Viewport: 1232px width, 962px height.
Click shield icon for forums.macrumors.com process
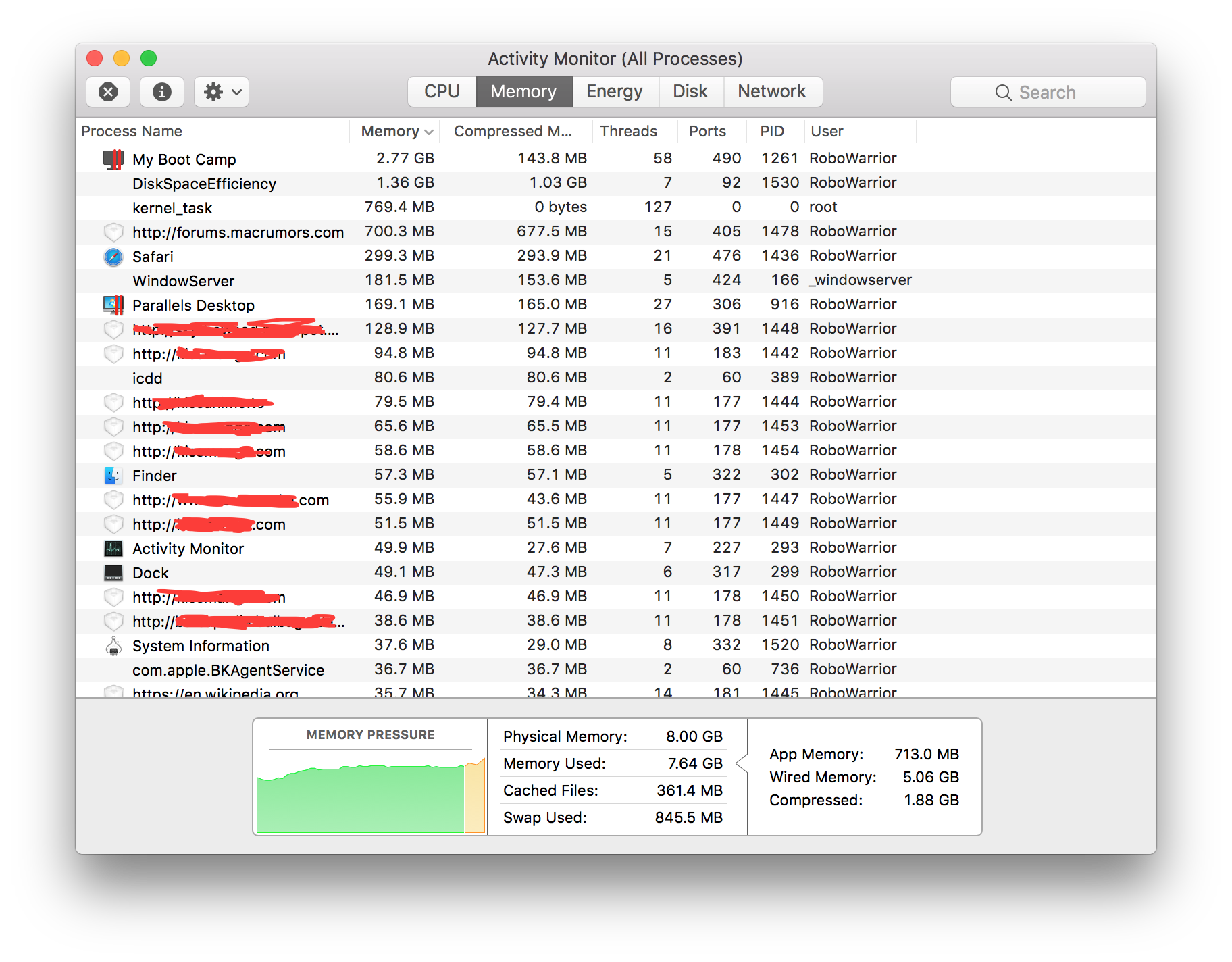pyautogui.click(x=113, y=232)
